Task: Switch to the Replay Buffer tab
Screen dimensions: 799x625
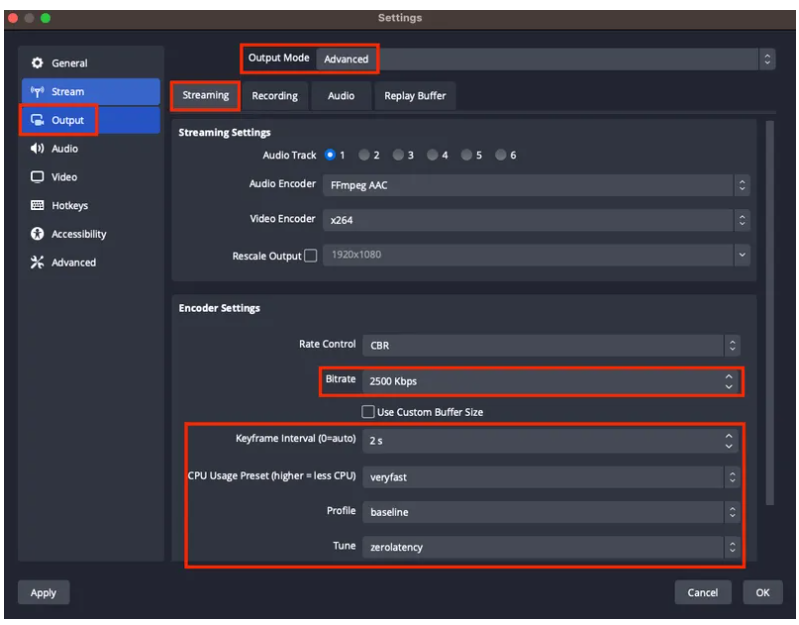Action: pos(415,96)
